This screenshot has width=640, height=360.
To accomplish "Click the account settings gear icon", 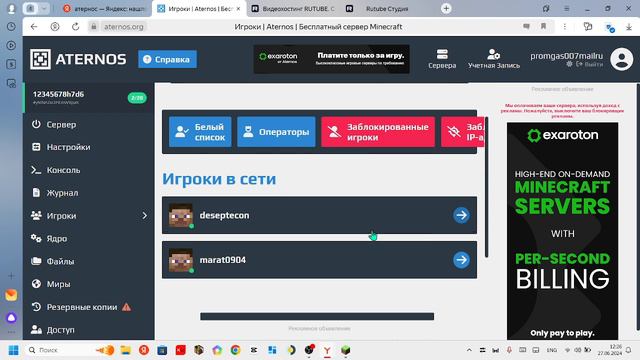I will [569, 64].
